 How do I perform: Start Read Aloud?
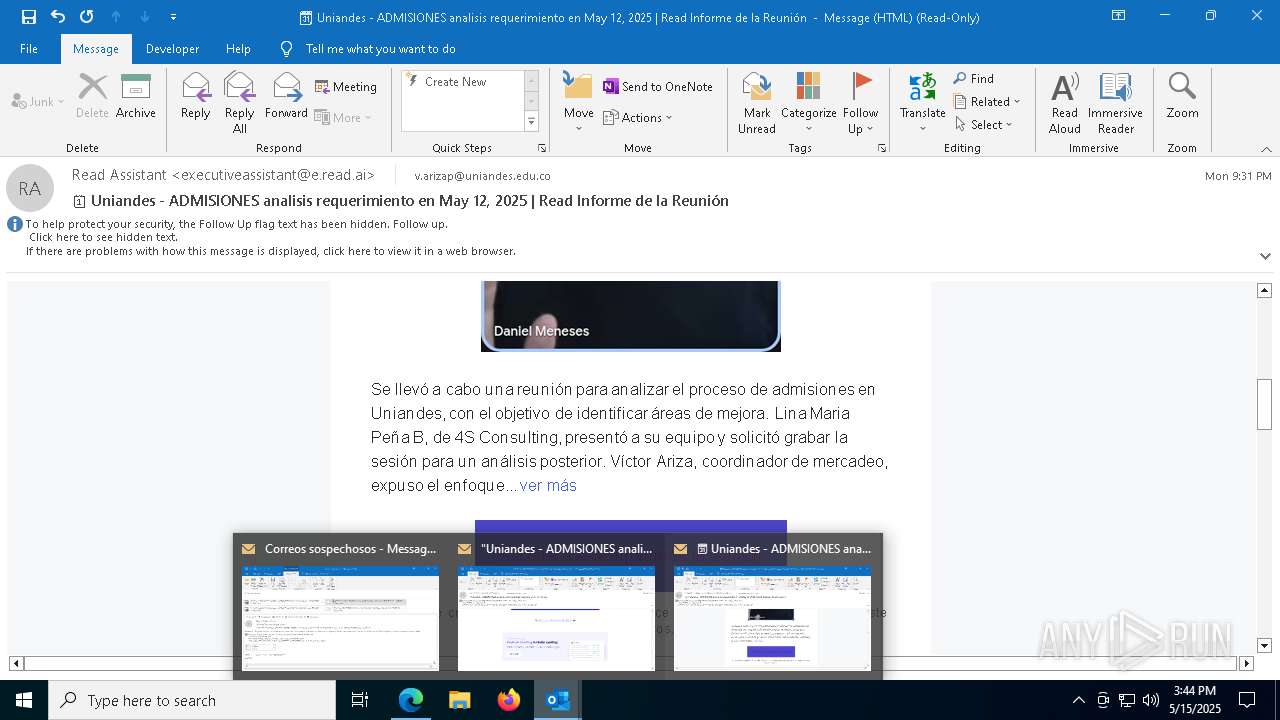click(1064, 103)
